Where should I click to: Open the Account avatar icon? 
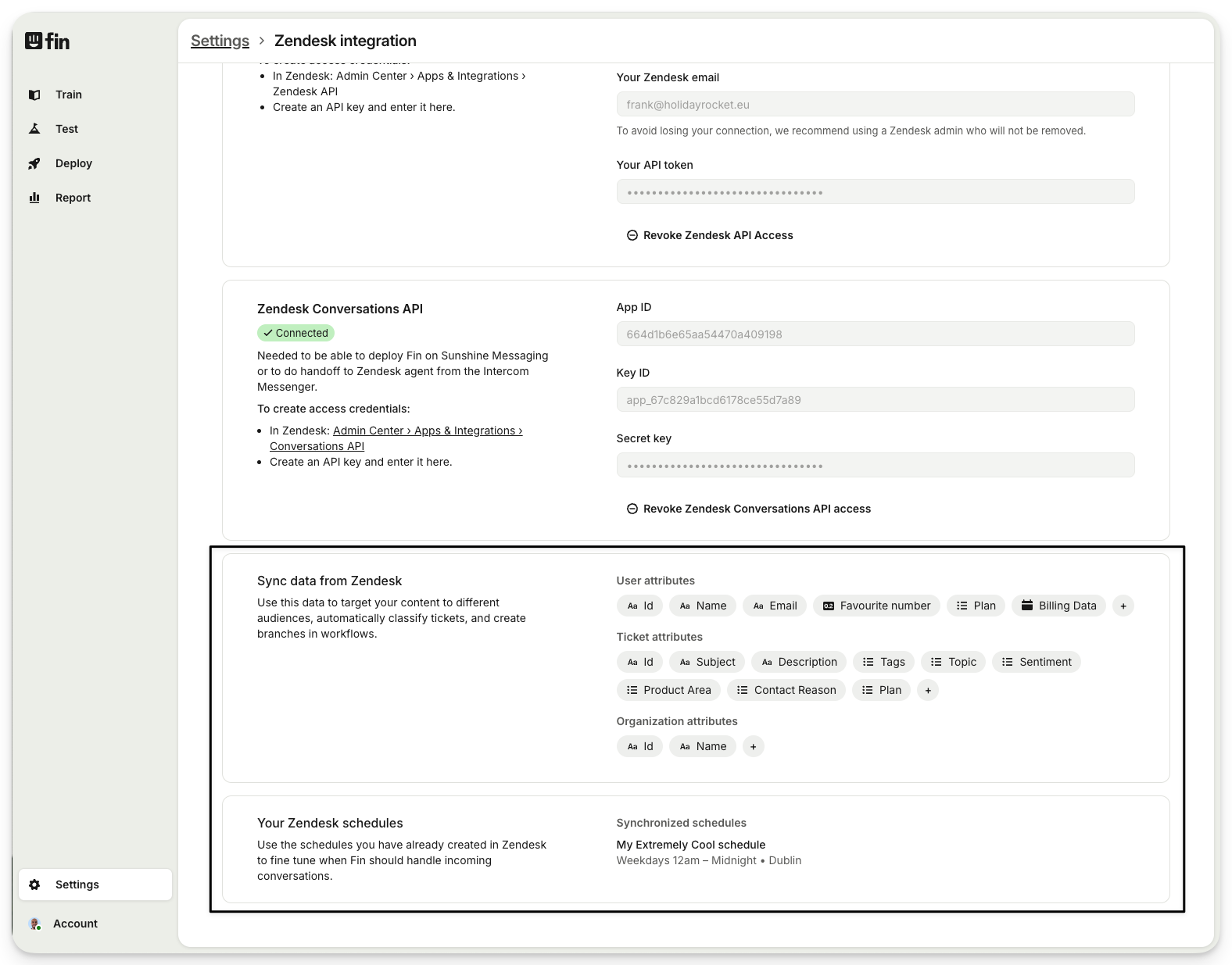click(34, 924)
